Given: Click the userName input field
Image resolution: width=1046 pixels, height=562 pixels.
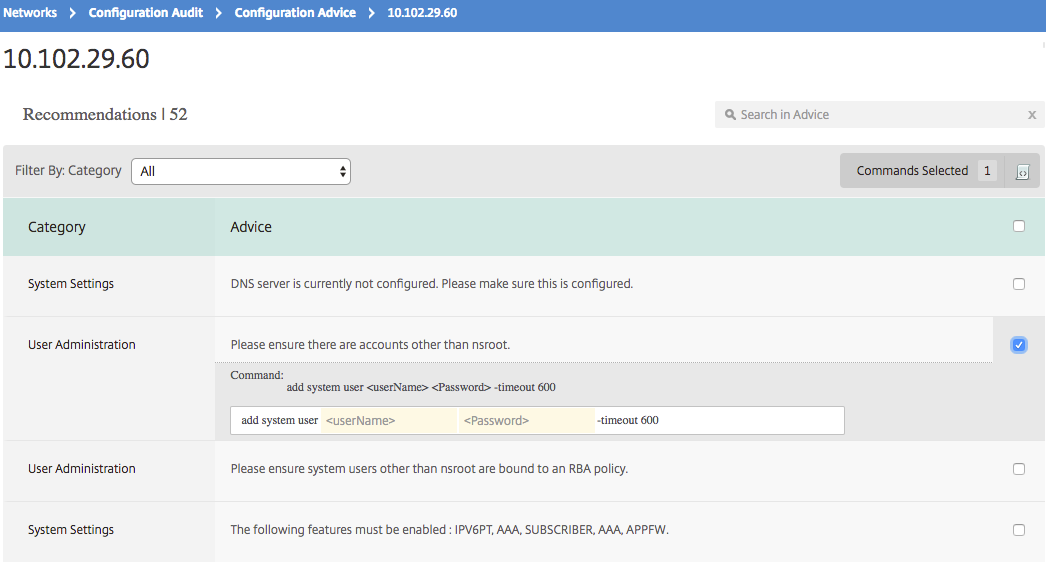Looking at the screenshot, I should pos(389,420).
